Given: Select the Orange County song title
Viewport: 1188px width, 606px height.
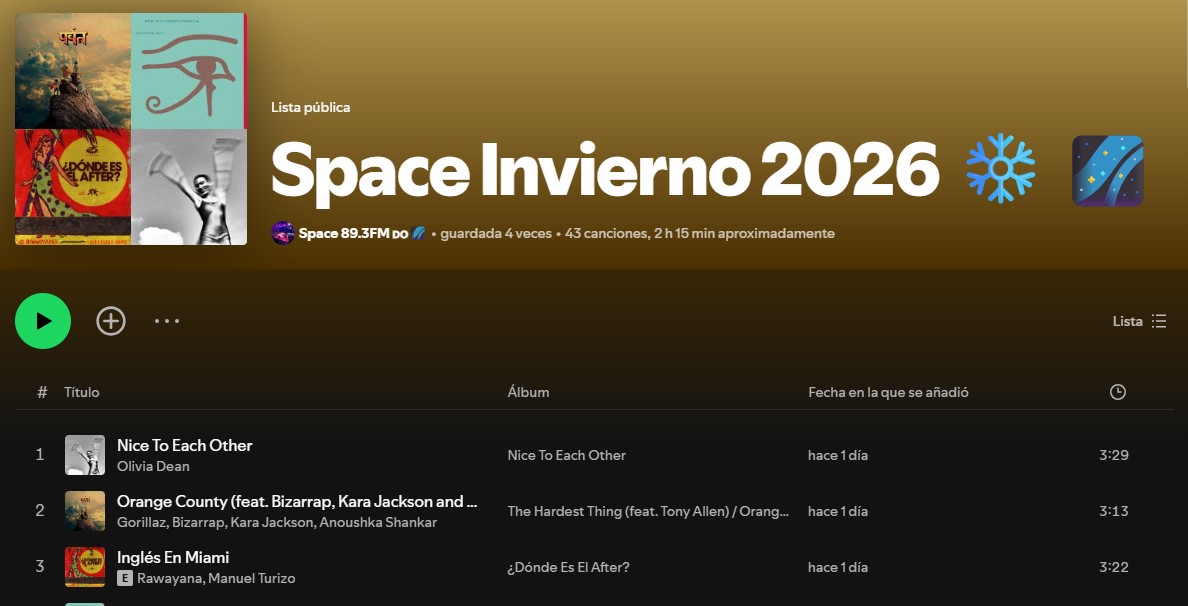Looking at the screenshot, I should pyautogui.click(x=297, y=501).
